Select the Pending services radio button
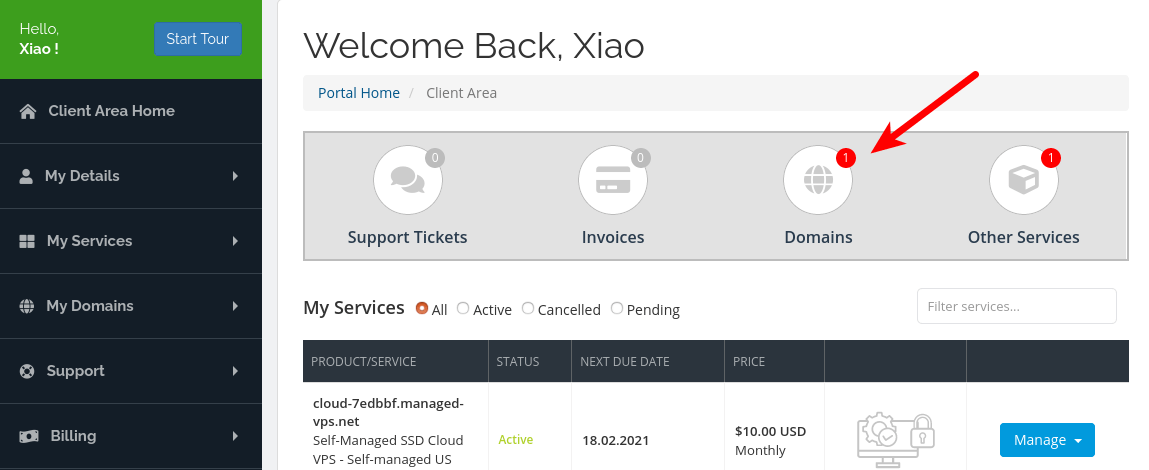This screenshot has height=470, width=1149. tap(617, 309)
